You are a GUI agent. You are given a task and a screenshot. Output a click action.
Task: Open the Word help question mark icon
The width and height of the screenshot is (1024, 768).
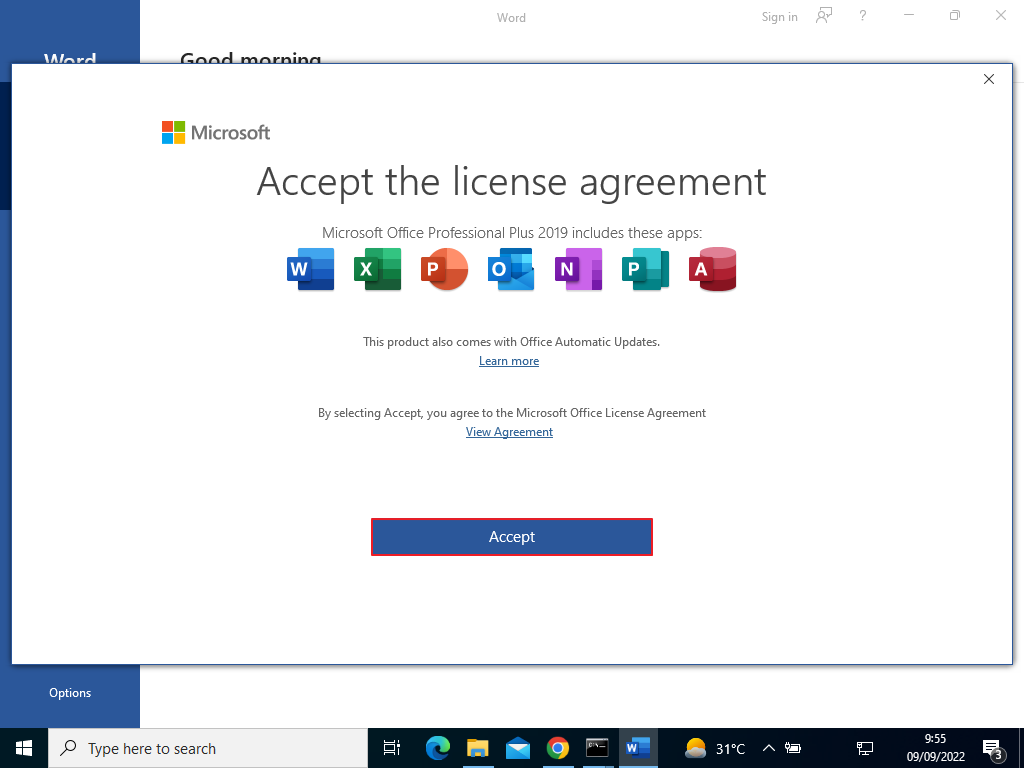[863, 16]
